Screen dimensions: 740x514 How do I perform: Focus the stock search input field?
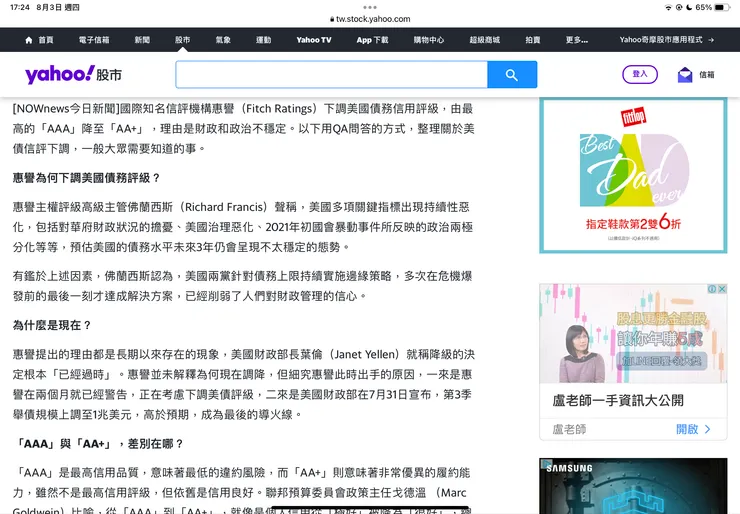coord(331,75)
